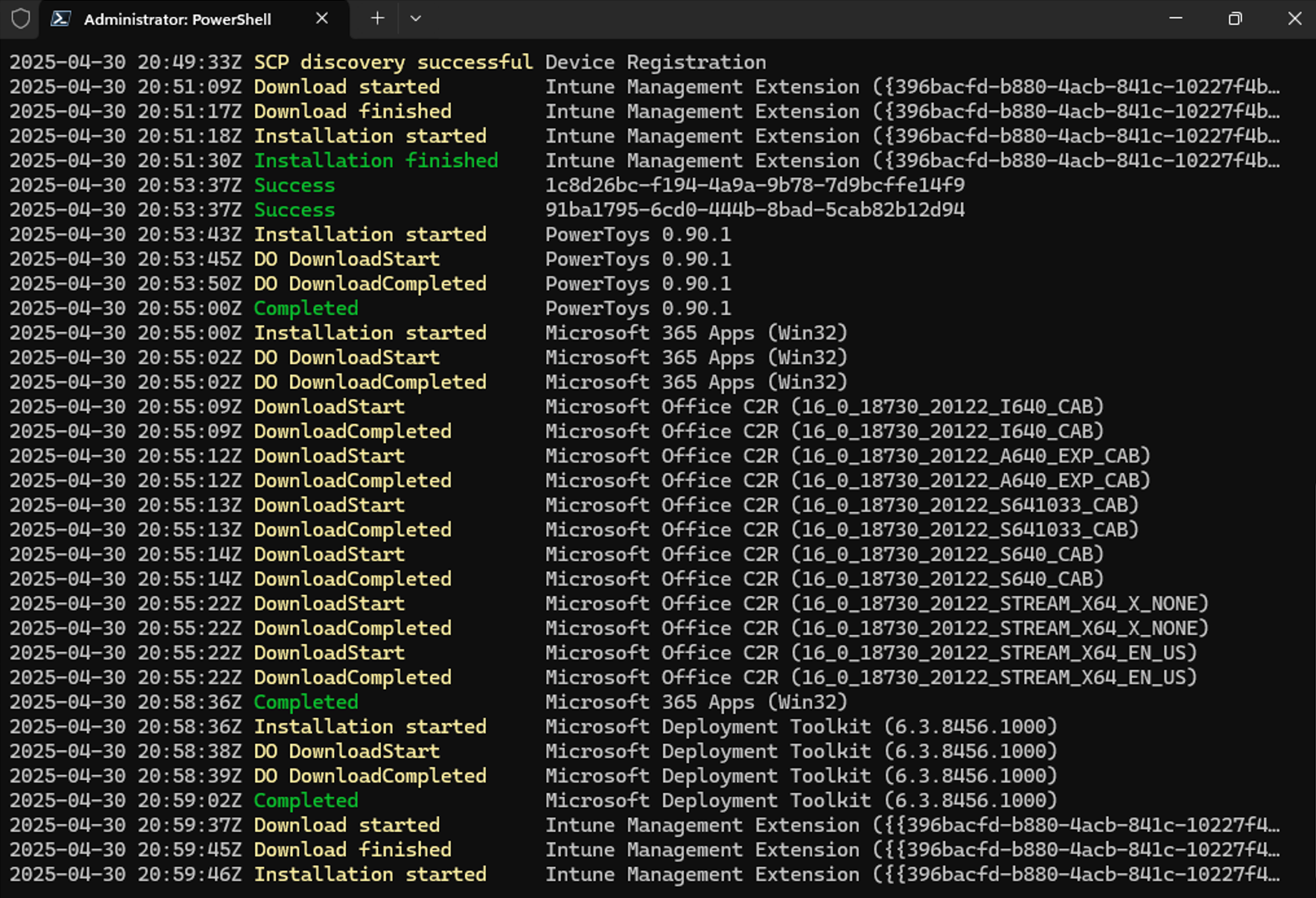
Task: Select the Administrator: PowerShell tab
Action: coord(178,19)
